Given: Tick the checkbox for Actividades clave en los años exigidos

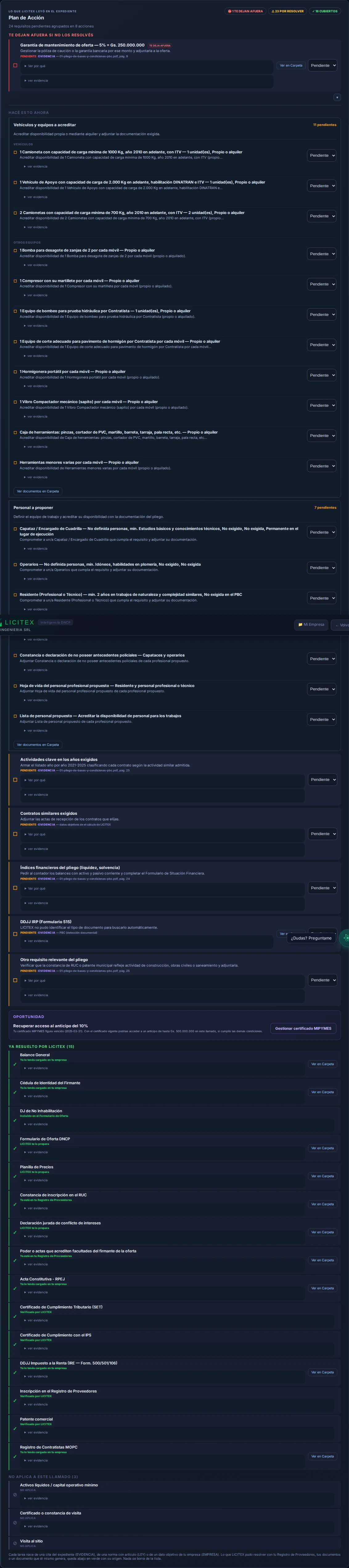Looking at the screenshot, I should coord(15,780).
